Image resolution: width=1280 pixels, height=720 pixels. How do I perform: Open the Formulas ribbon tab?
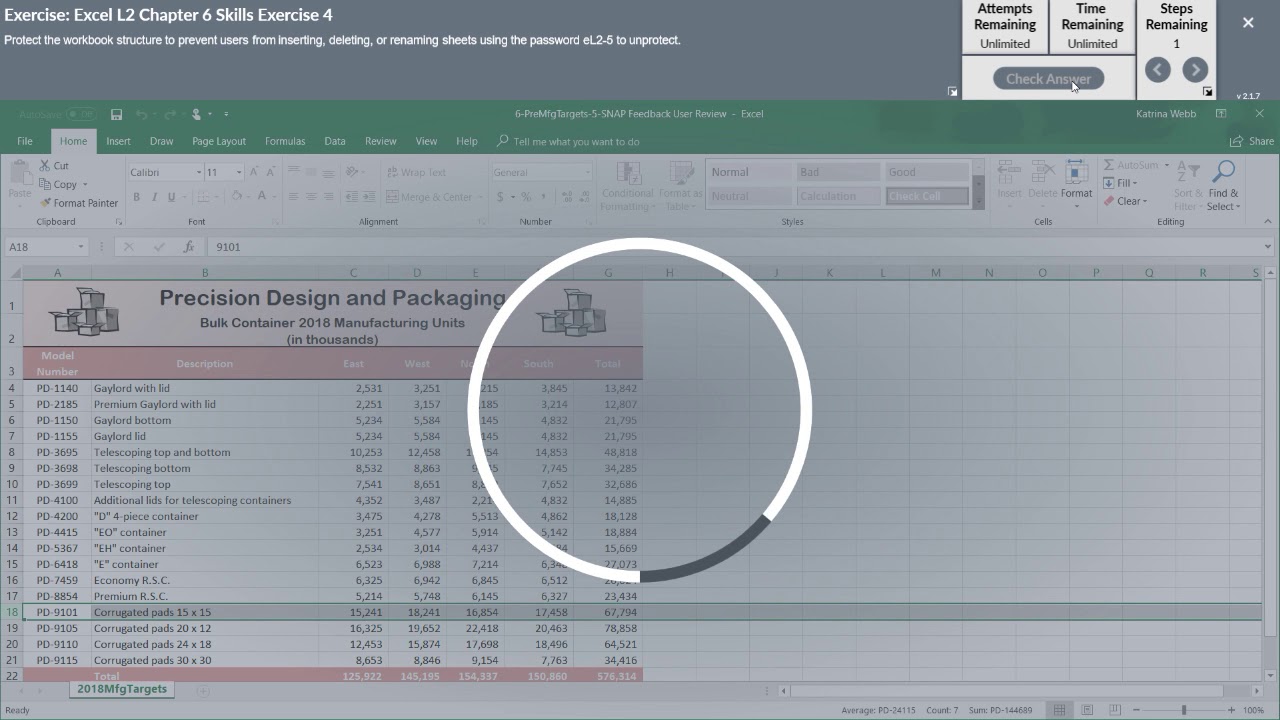click(285, 141)
